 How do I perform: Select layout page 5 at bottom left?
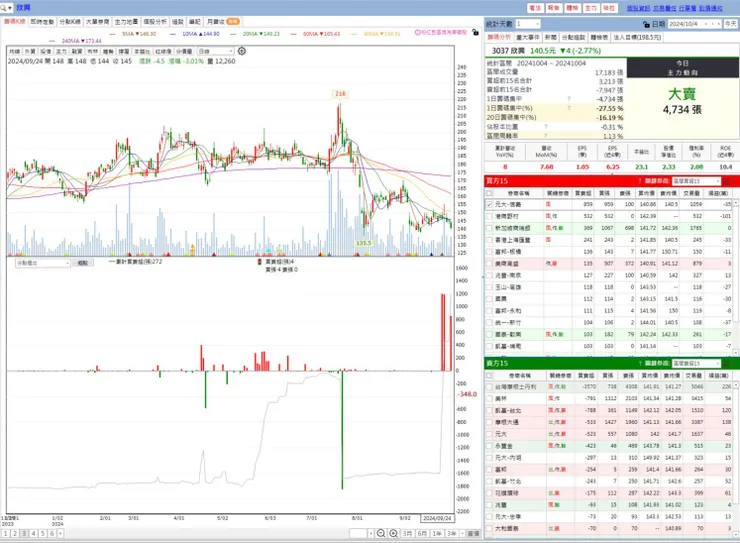pos(42,534)
